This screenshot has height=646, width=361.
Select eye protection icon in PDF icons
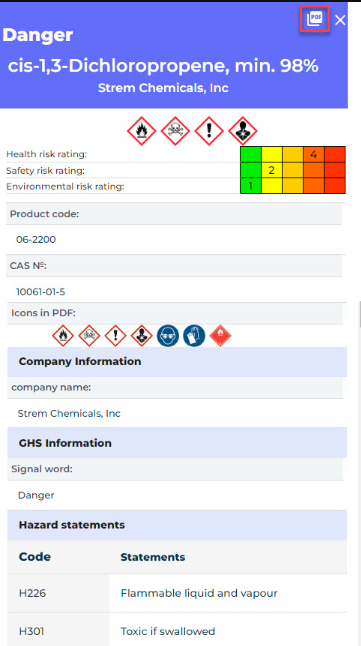coord(168,336)
